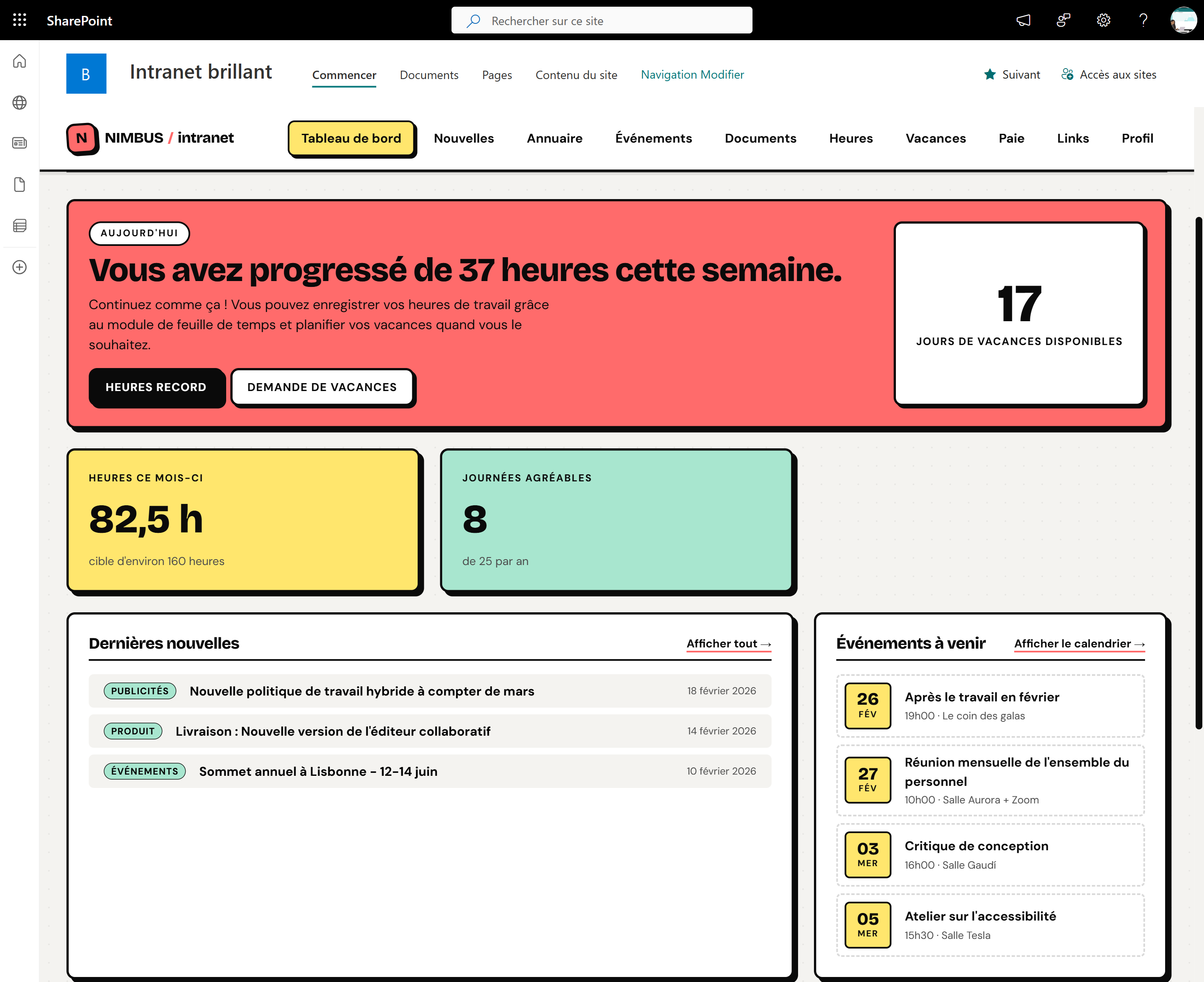Select the Tableau de bord tab
Image resolution: width=1204 pixels, height=982 pixels.
click(351, 138)
